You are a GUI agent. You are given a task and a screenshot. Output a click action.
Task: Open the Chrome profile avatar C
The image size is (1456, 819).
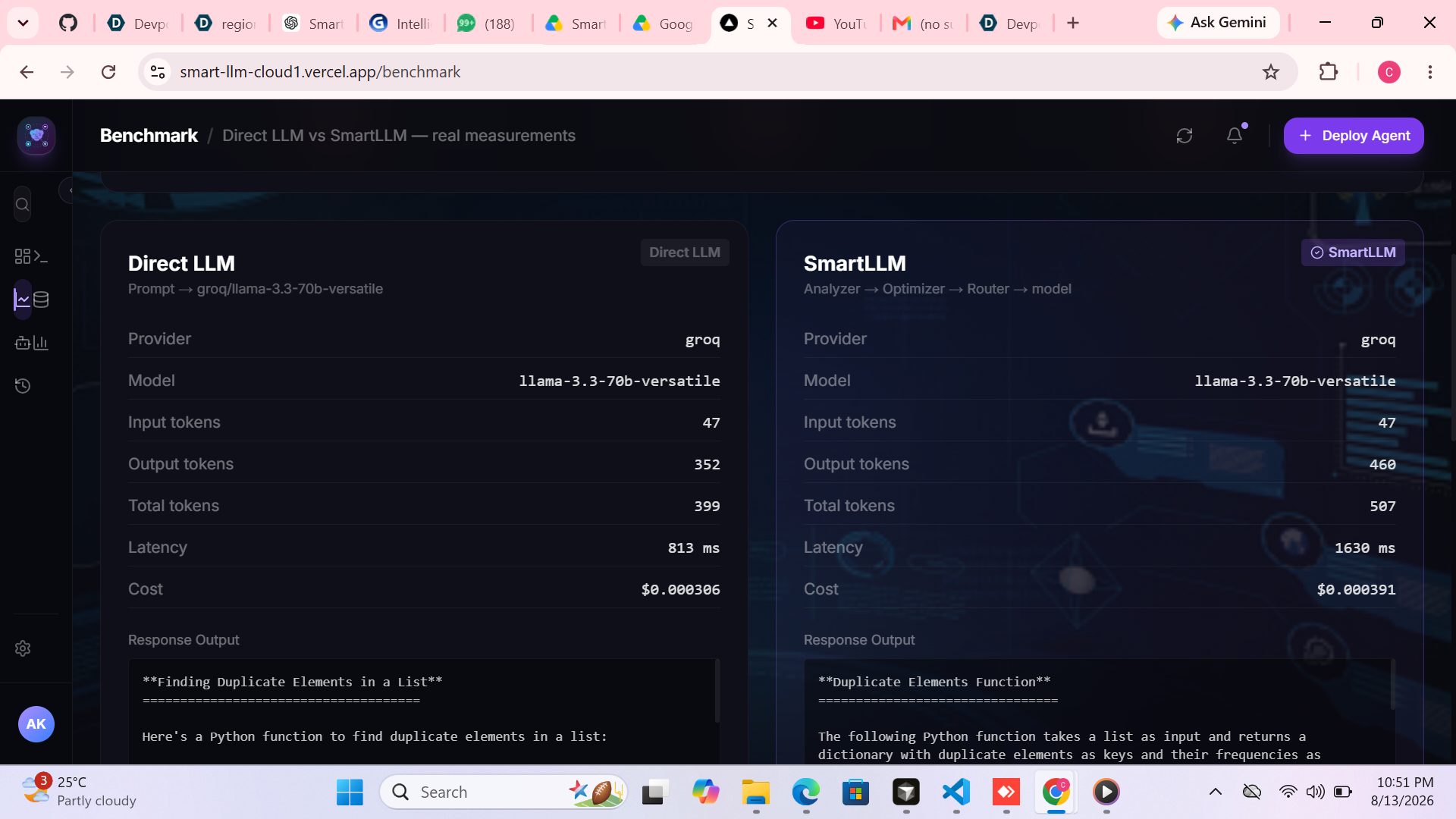(x=1389, y=72)
